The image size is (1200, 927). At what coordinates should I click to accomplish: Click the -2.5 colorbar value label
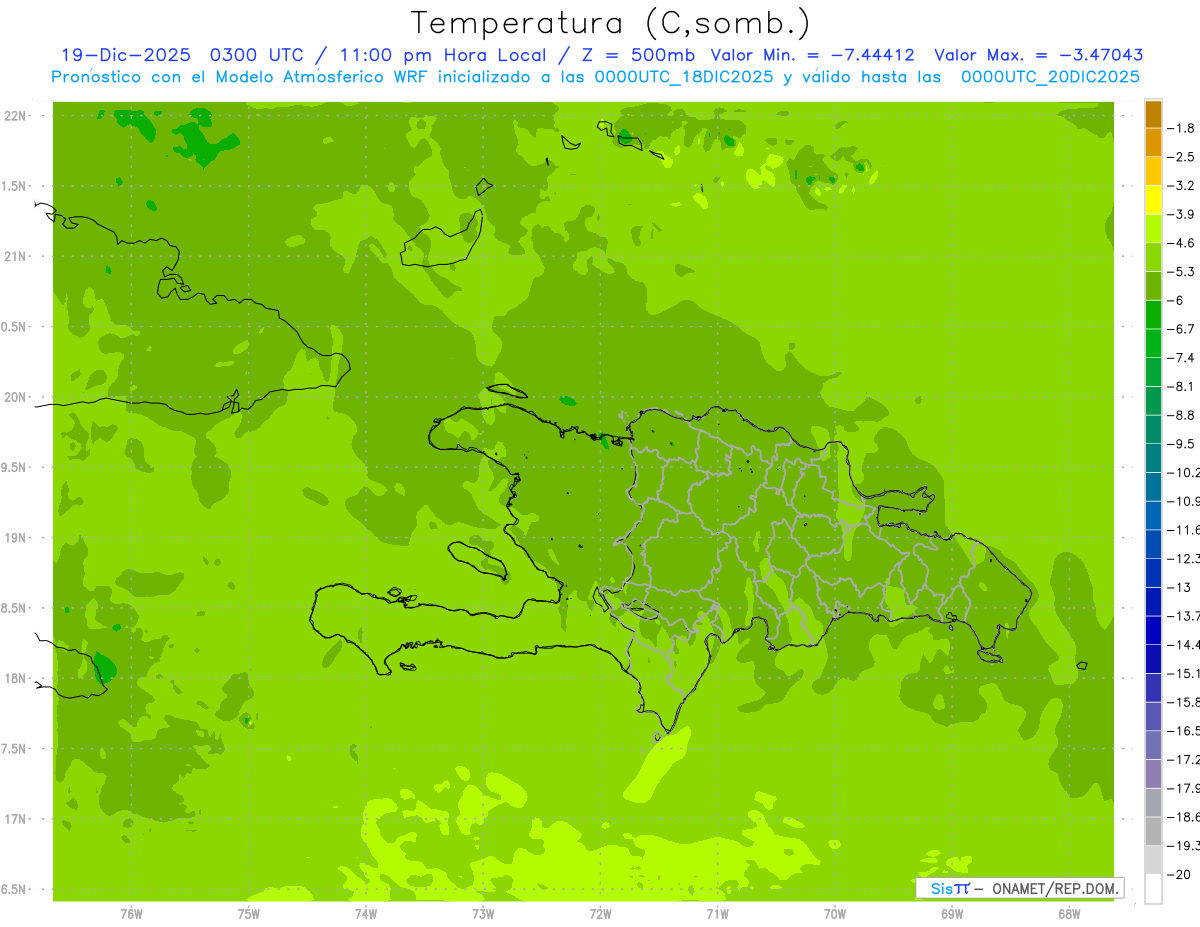pyautogui.click(x=1181, y=157)
